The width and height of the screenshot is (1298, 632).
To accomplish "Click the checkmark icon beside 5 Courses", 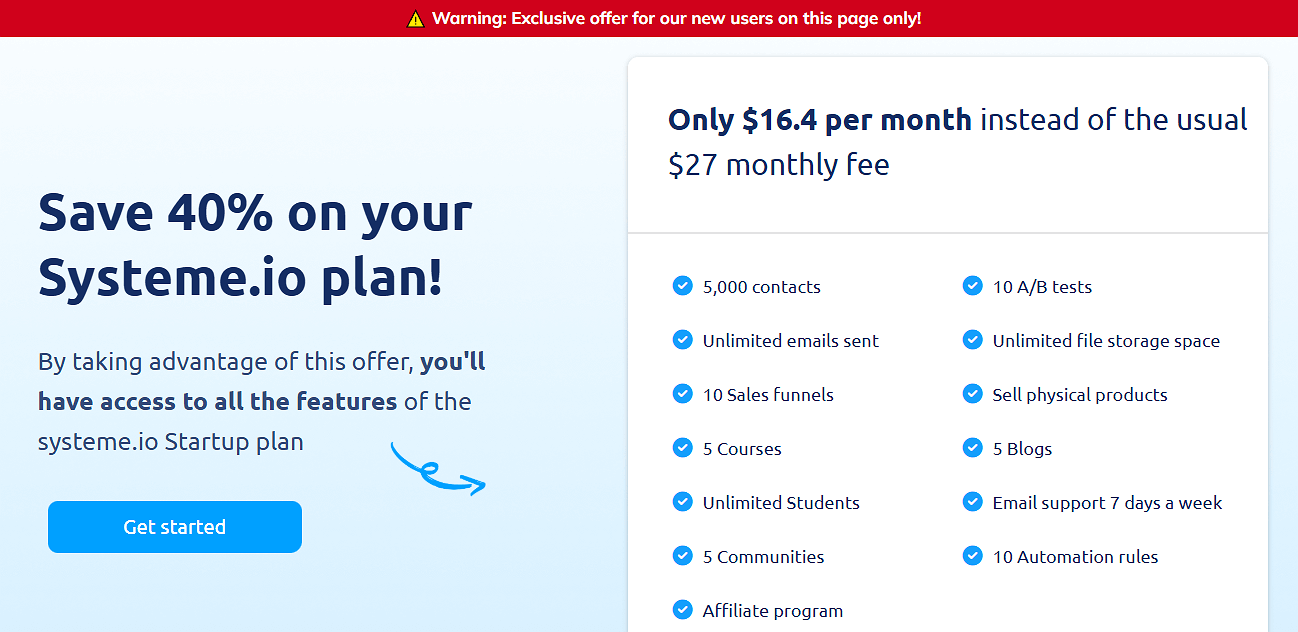I will [682, 449].
